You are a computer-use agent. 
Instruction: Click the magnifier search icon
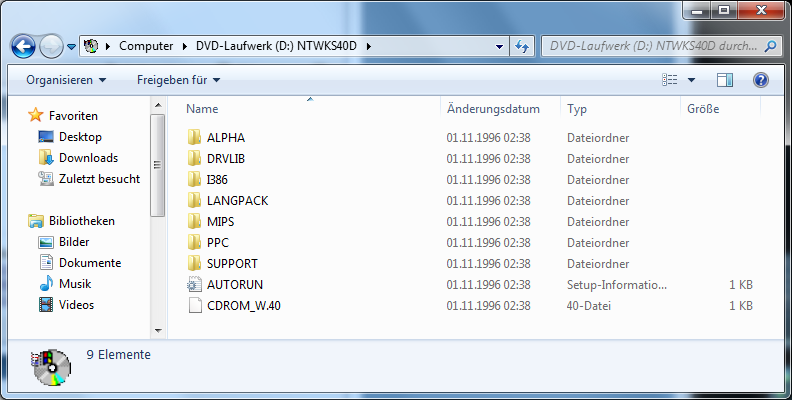(770, 46)
